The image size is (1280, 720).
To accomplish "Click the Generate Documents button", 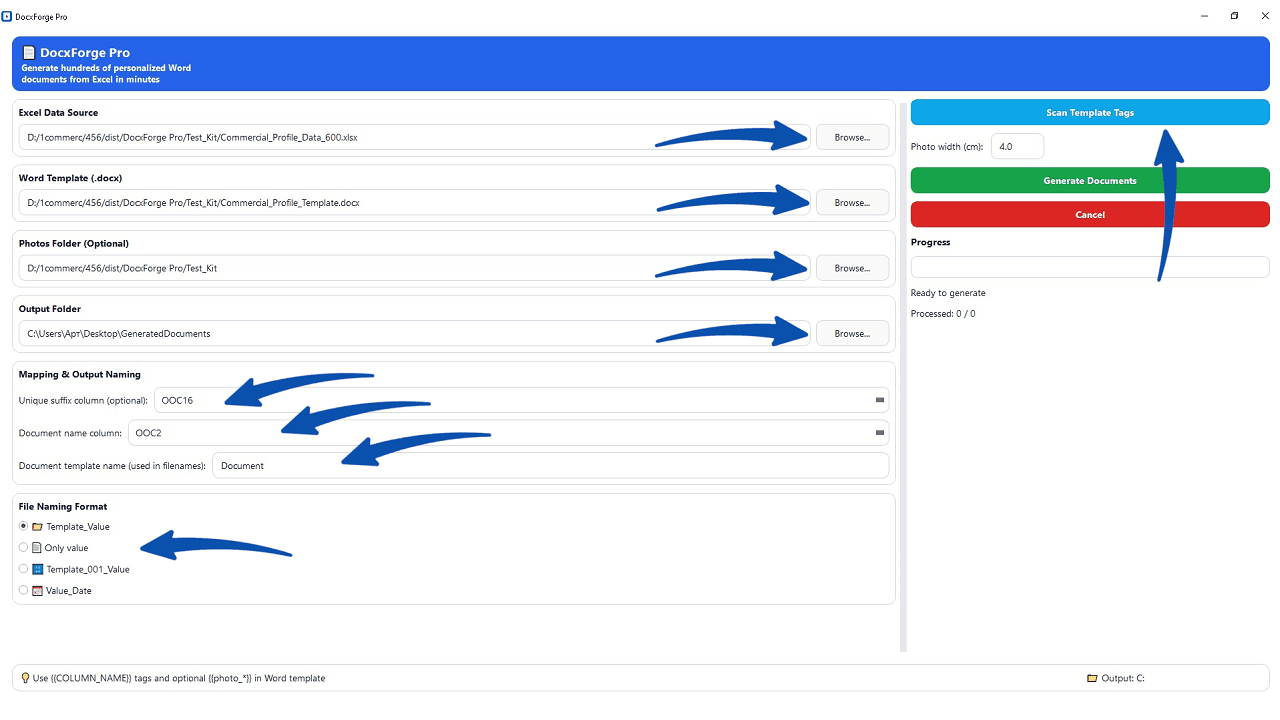I will (x=1089, y=180).
